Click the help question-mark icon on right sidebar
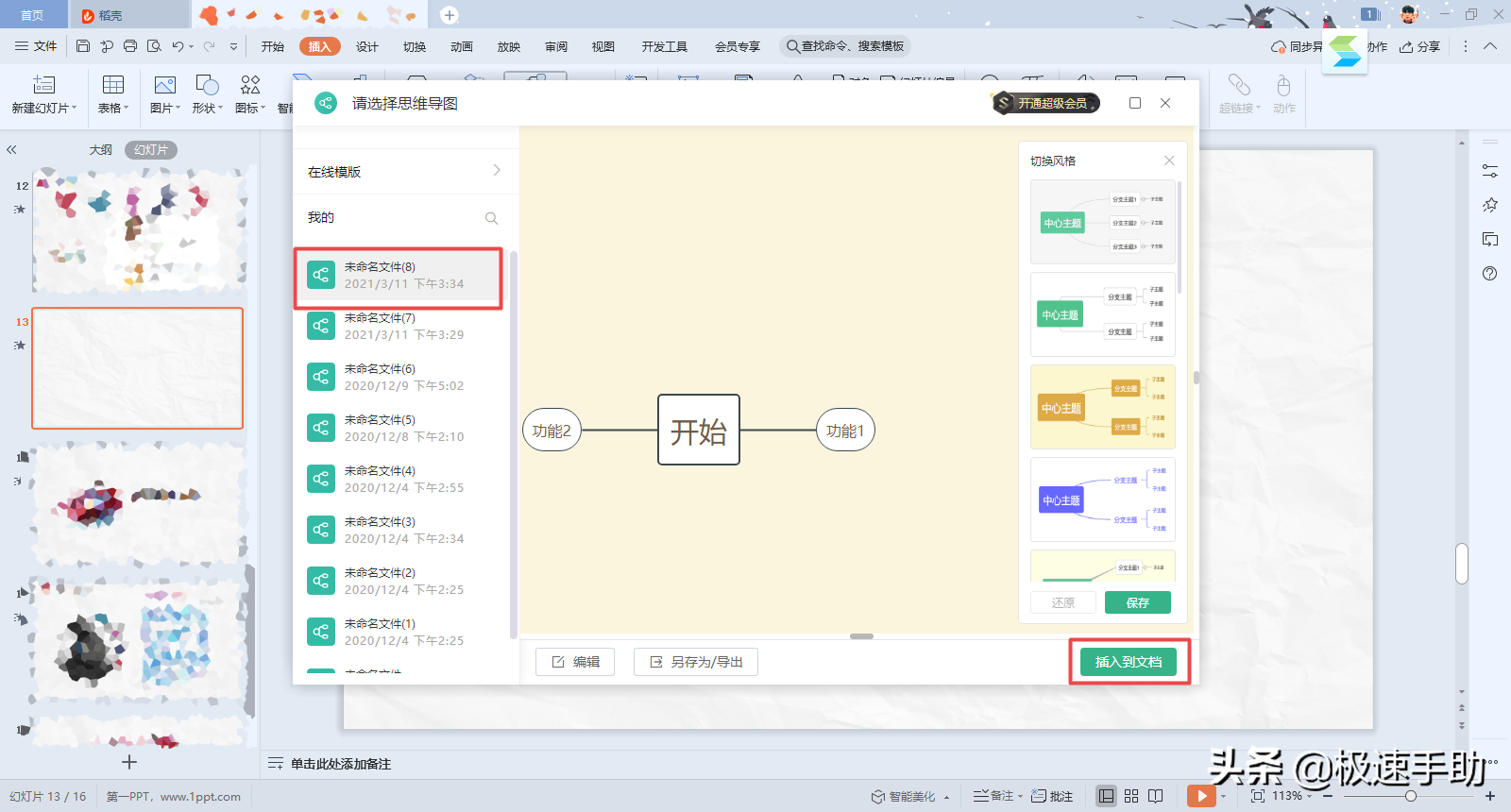This screenshot has width=1511, height=812. coord(1490,274)
